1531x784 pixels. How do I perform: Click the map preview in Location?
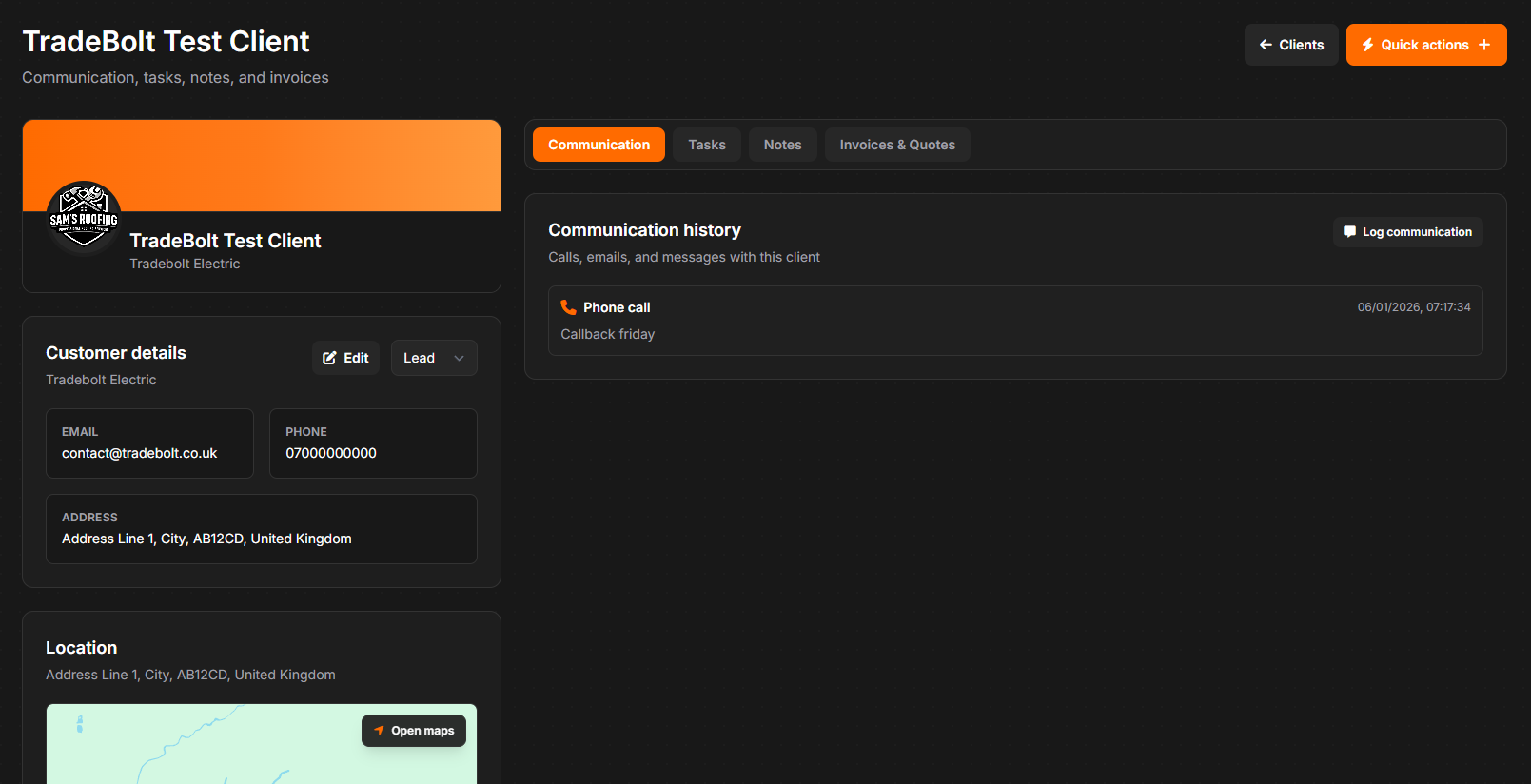pos(262,744)
